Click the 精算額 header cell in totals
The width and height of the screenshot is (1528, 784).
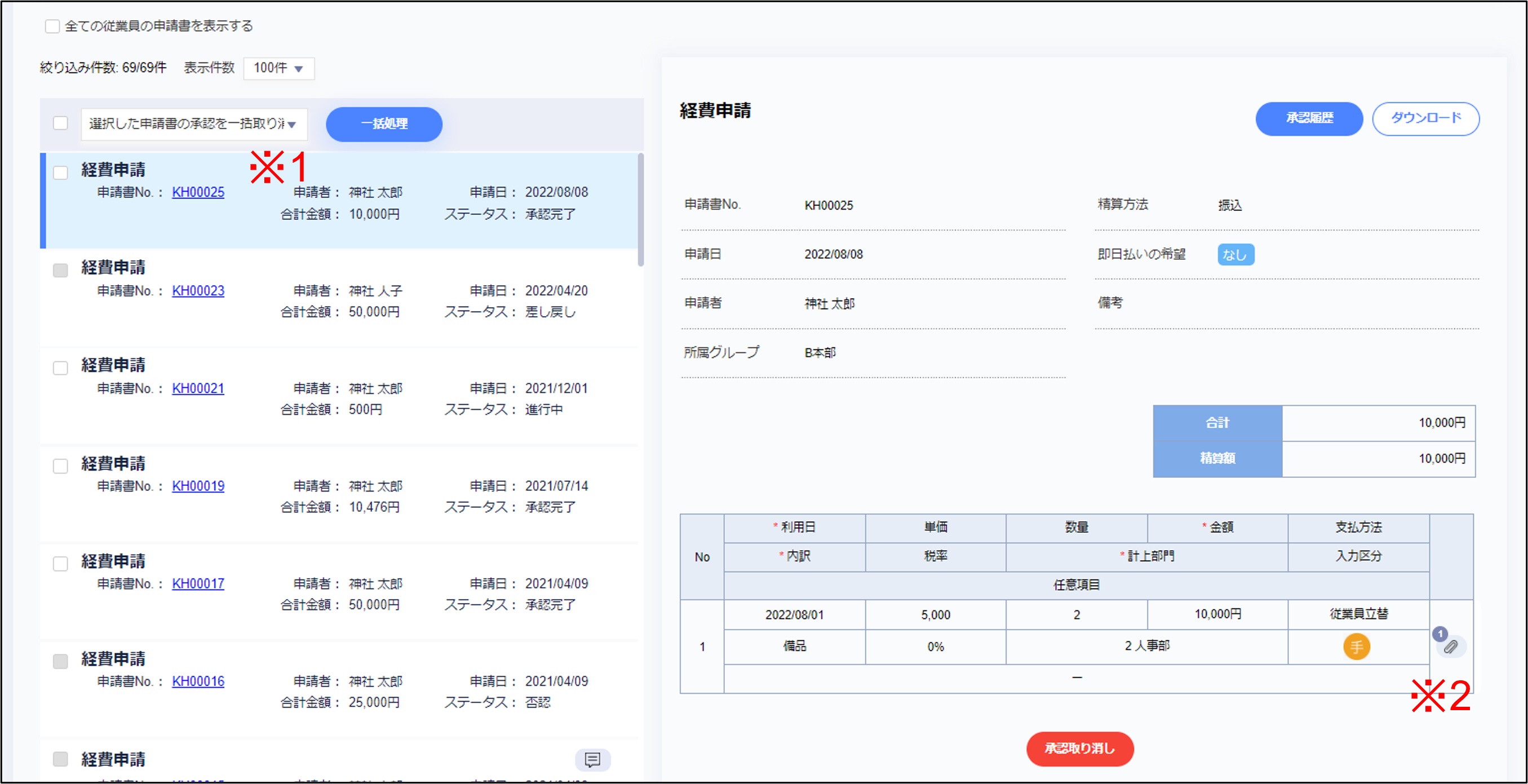pos(1218,458)
